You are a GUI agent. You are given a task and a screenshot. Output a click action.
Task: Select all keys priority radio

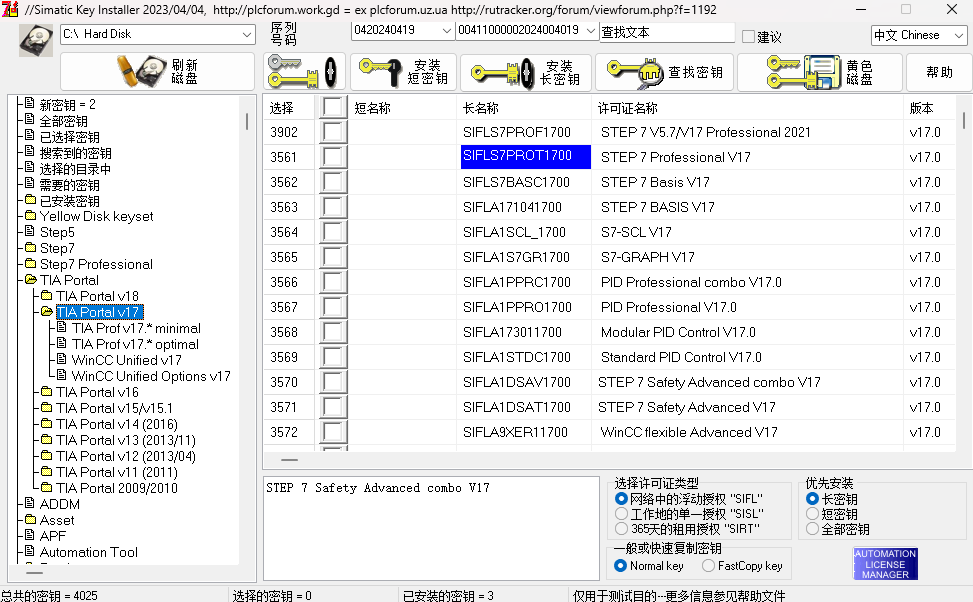click(812, 529)
